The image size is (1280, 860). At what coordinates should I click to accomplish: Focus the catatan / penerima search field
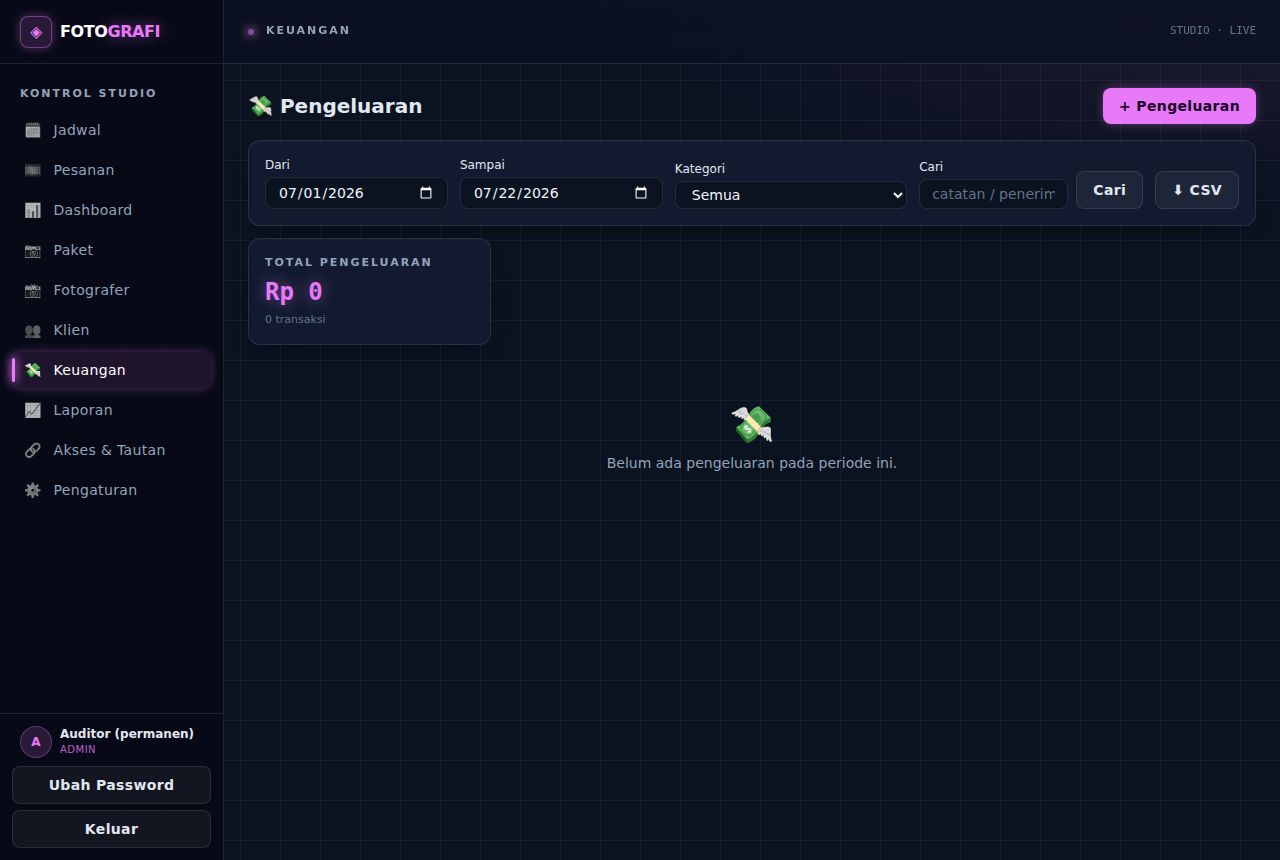tap(993, 194)
